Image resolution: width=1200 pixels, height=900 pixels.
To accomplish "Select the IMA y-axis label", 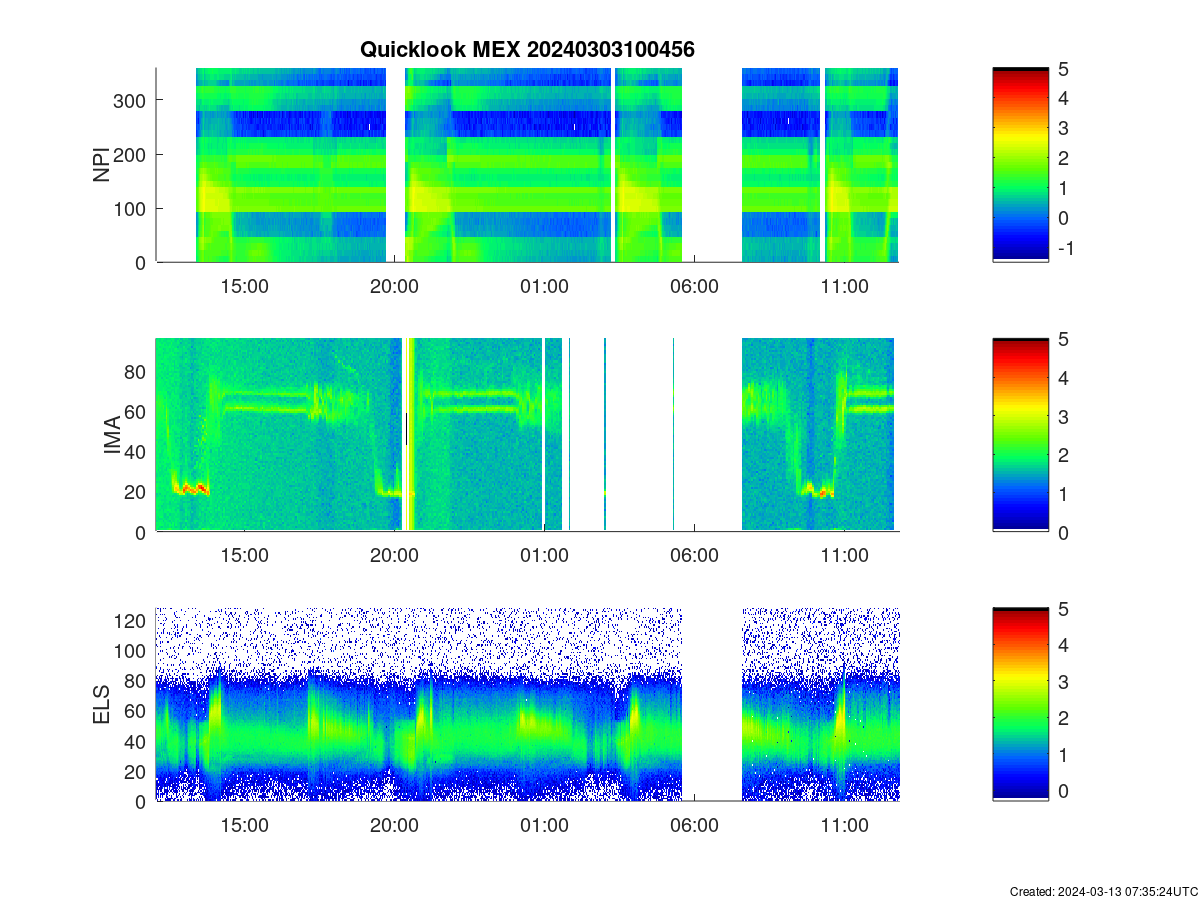I will coord(112,435).
